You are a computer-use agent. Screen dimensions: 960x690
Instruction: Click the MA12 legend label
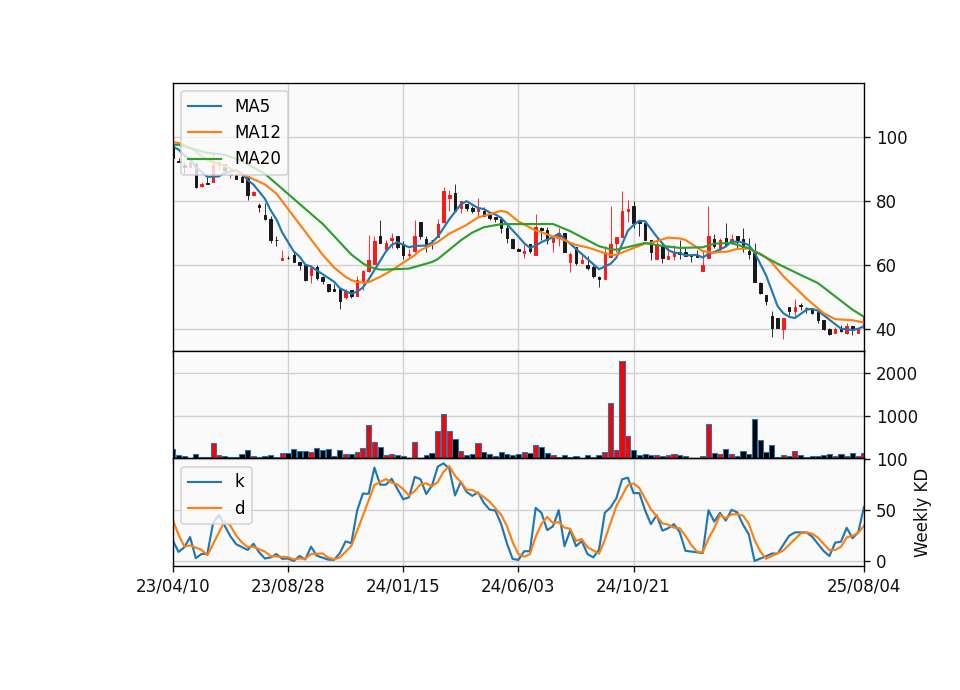coord(258,132)
